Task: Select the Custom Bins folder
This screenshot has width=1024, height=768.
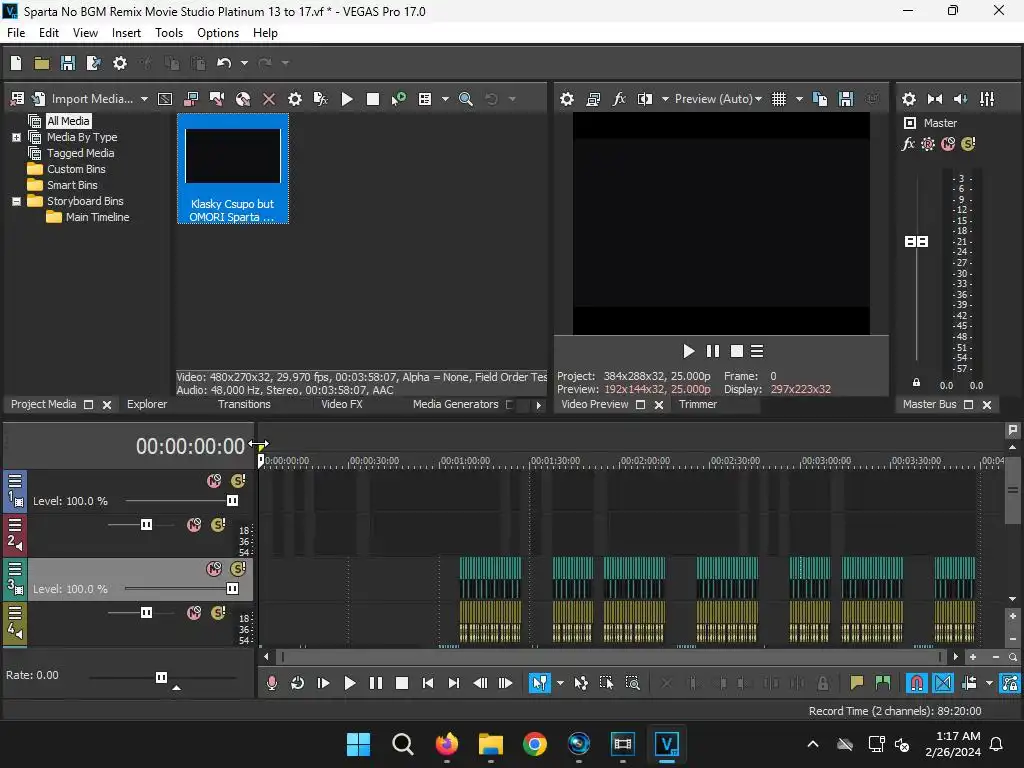Action: (x=76, y=169)
